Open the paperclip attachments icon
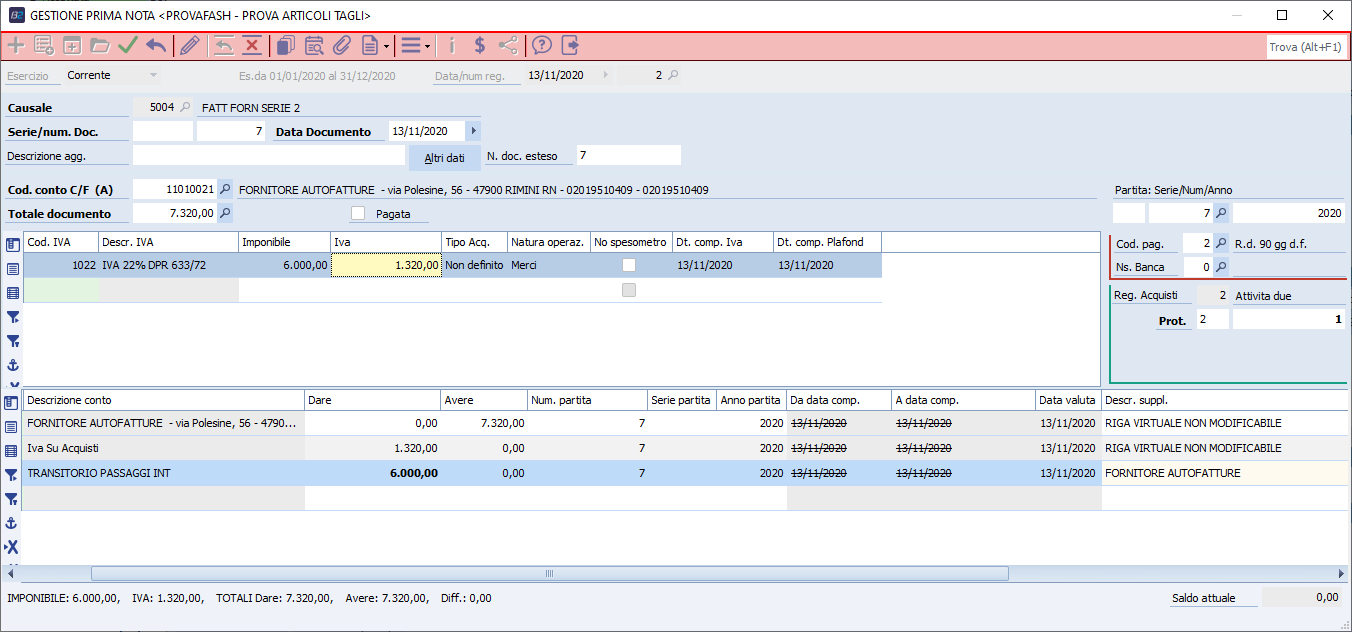 [x=342, y=45]
